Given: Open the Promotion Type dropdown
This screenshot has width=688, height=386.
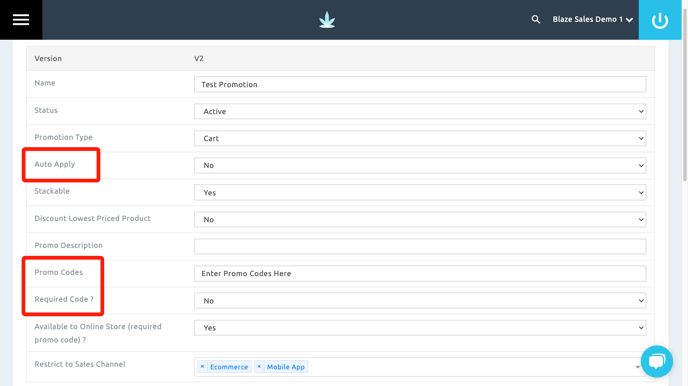Looking at the screenshot, I should [420, 138].
